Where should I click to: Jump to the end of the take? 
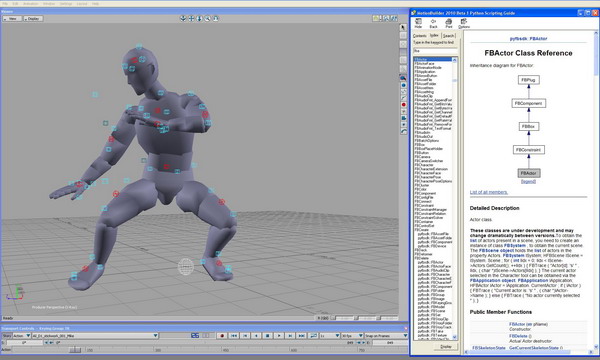[302, 336]
